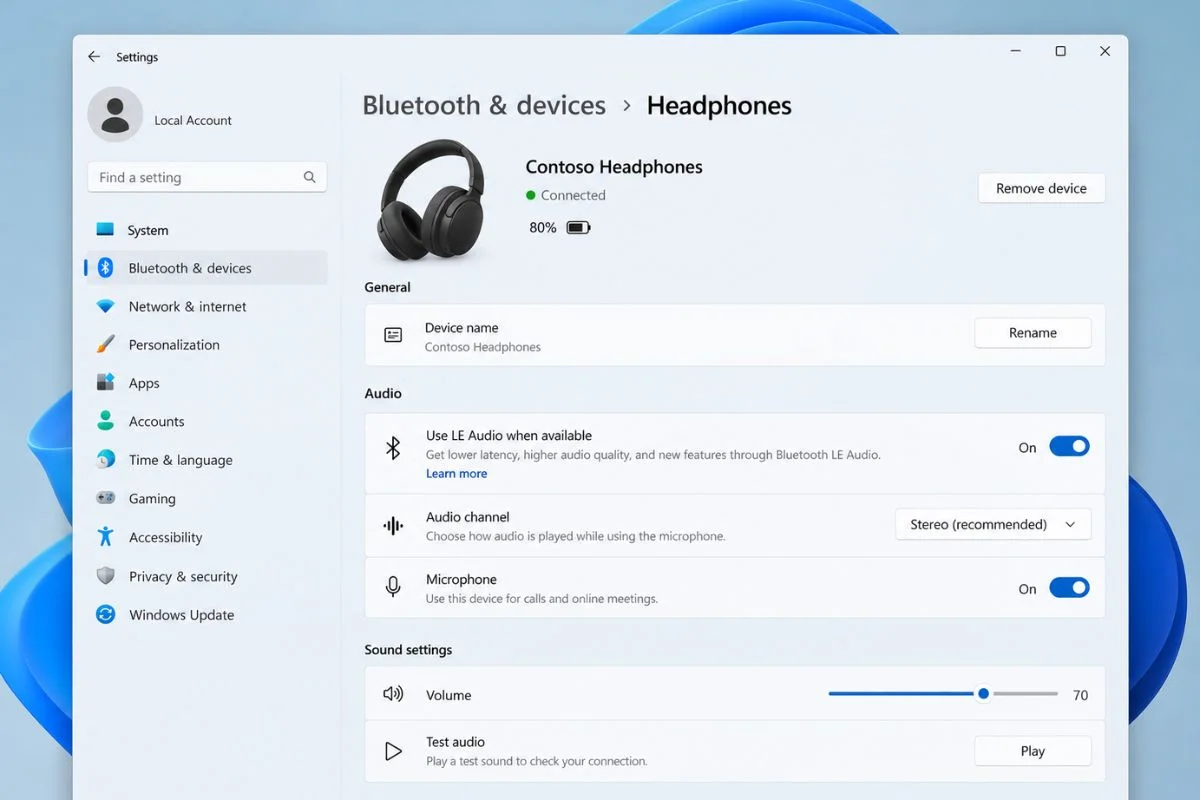Go to Gaming settings
This screenshot has height=800, width=1200.
[x=206, y=498]
